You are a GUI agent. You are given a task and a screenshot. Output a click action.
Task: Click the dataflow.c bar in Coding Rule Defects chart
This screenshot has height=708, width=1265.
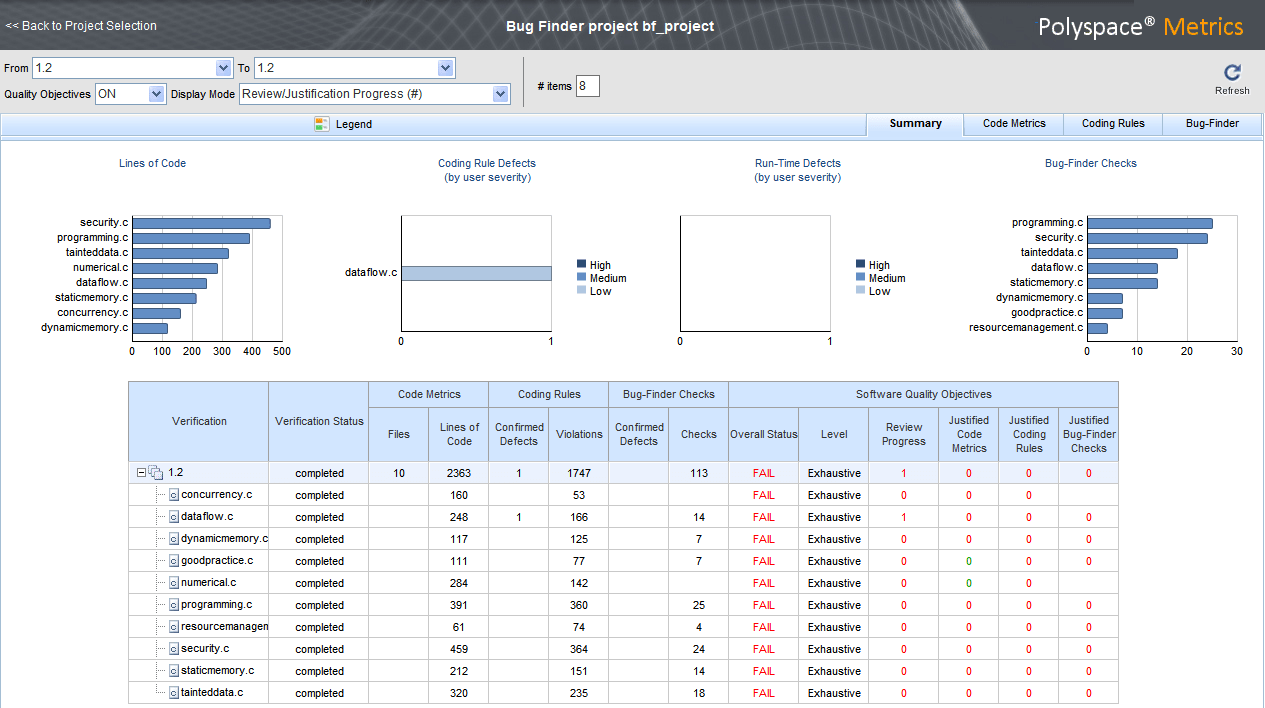[476, 273]
